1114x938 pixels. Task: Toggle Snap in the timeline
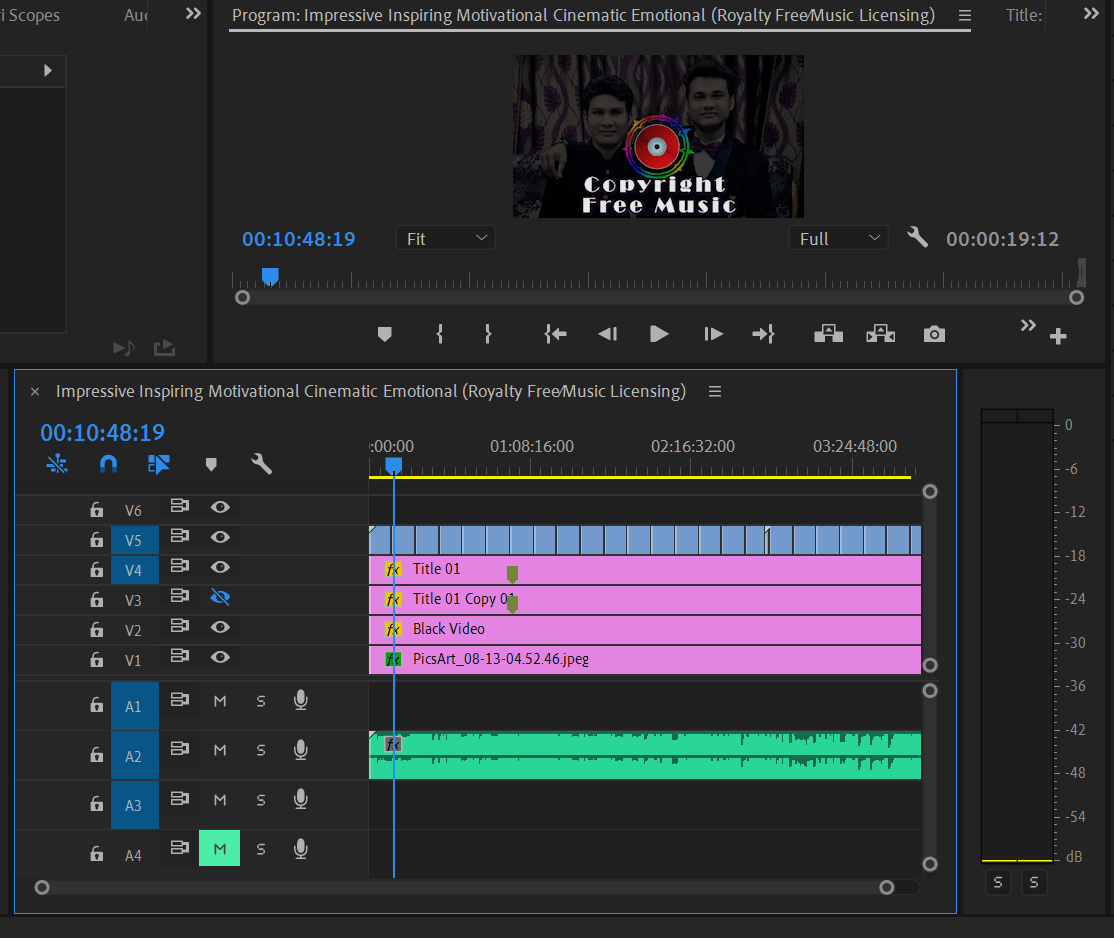[x=108, y=463]
